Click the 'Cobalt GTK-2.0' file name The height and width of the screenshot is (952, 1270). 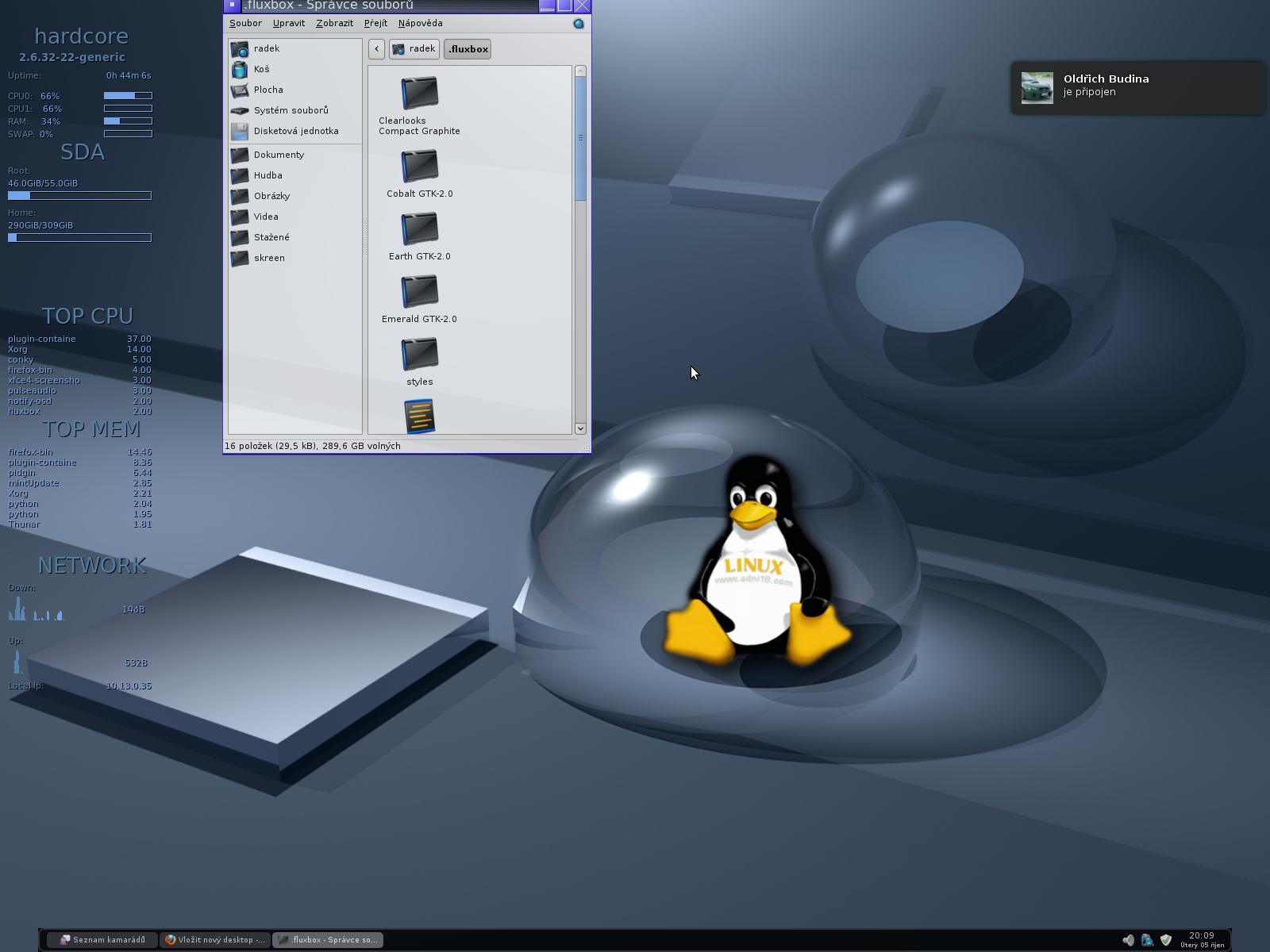coord(419,194)
